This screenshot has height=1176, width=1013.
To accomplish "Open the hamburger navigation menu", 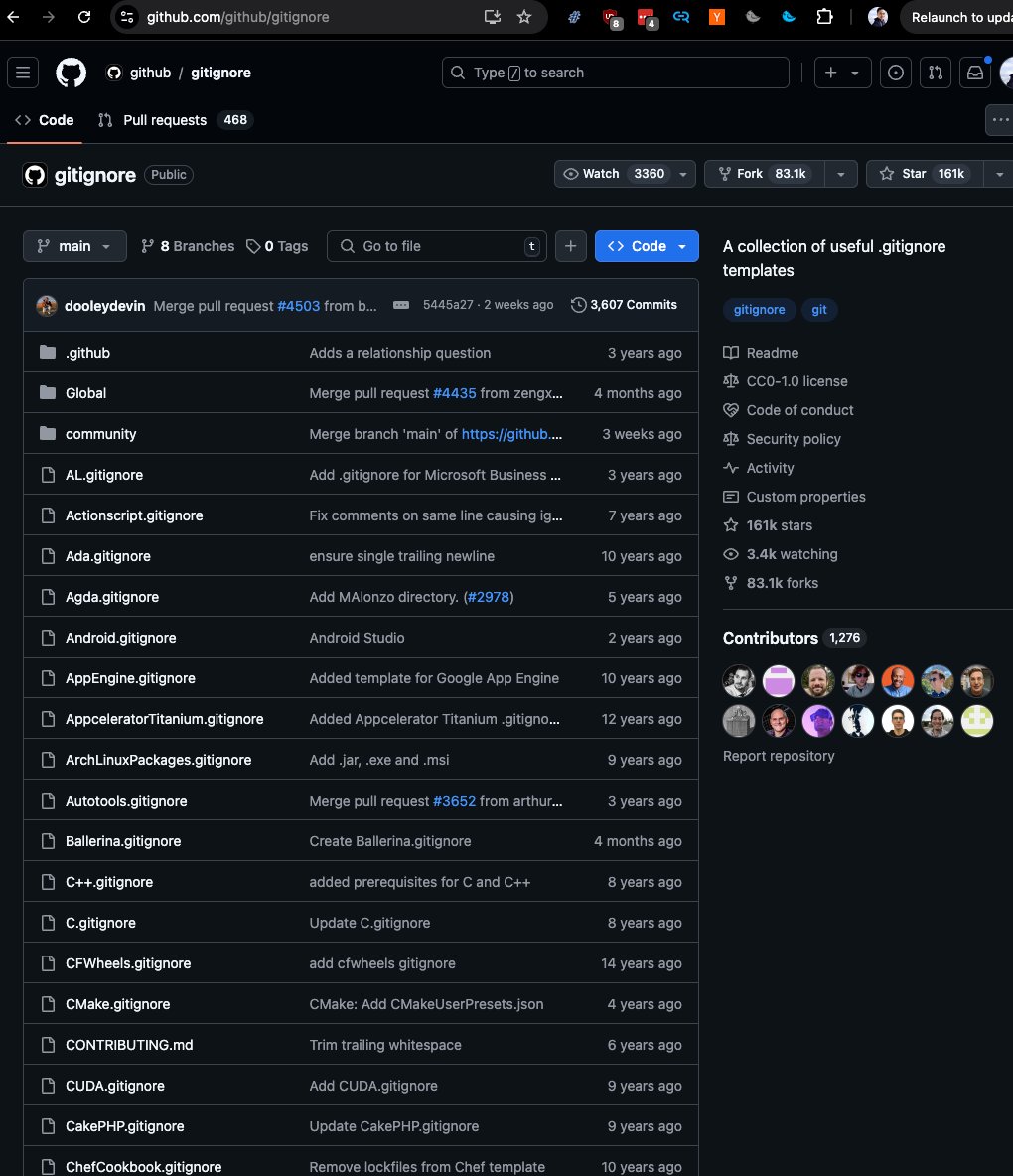I will click(x=23, y=73).
